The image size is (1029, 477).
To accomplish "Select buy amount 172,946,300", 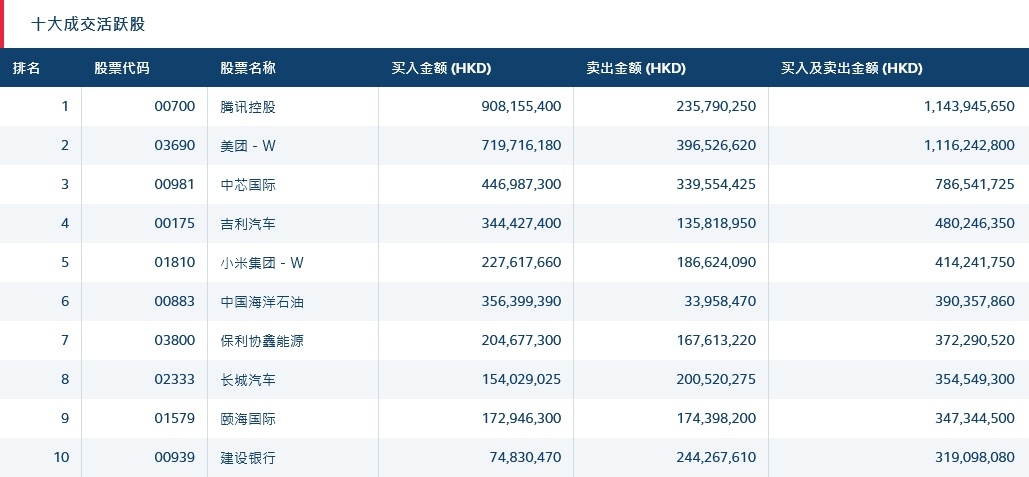I will pyautogui.click(x=521, y=419).
